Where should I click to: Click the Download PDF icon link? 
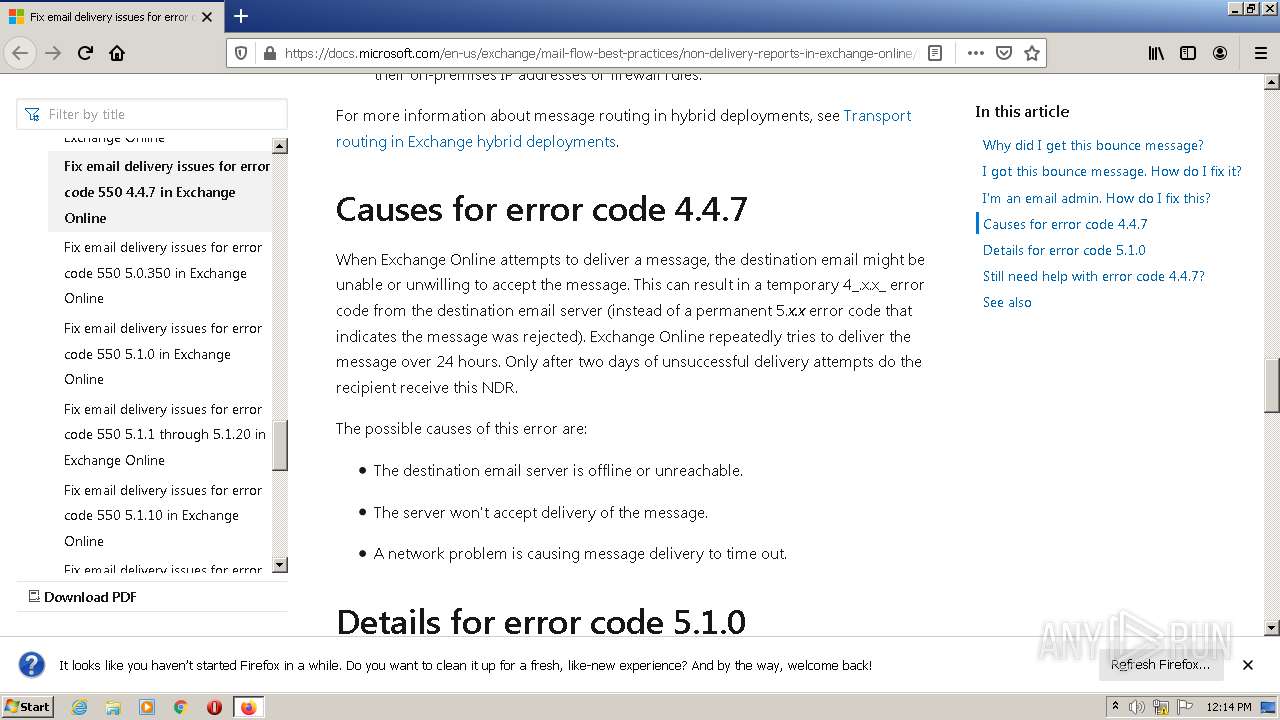pyautogui.click(x=82, y=597)
